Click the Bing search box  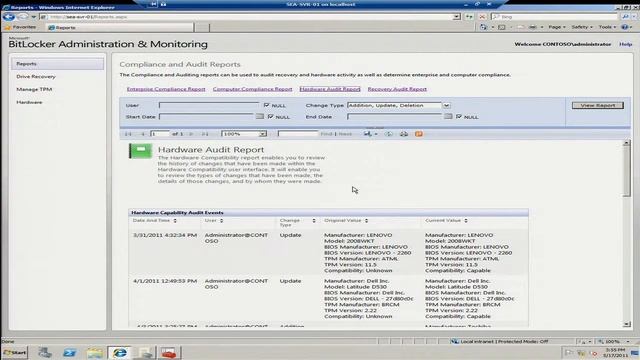coord(555,17)
